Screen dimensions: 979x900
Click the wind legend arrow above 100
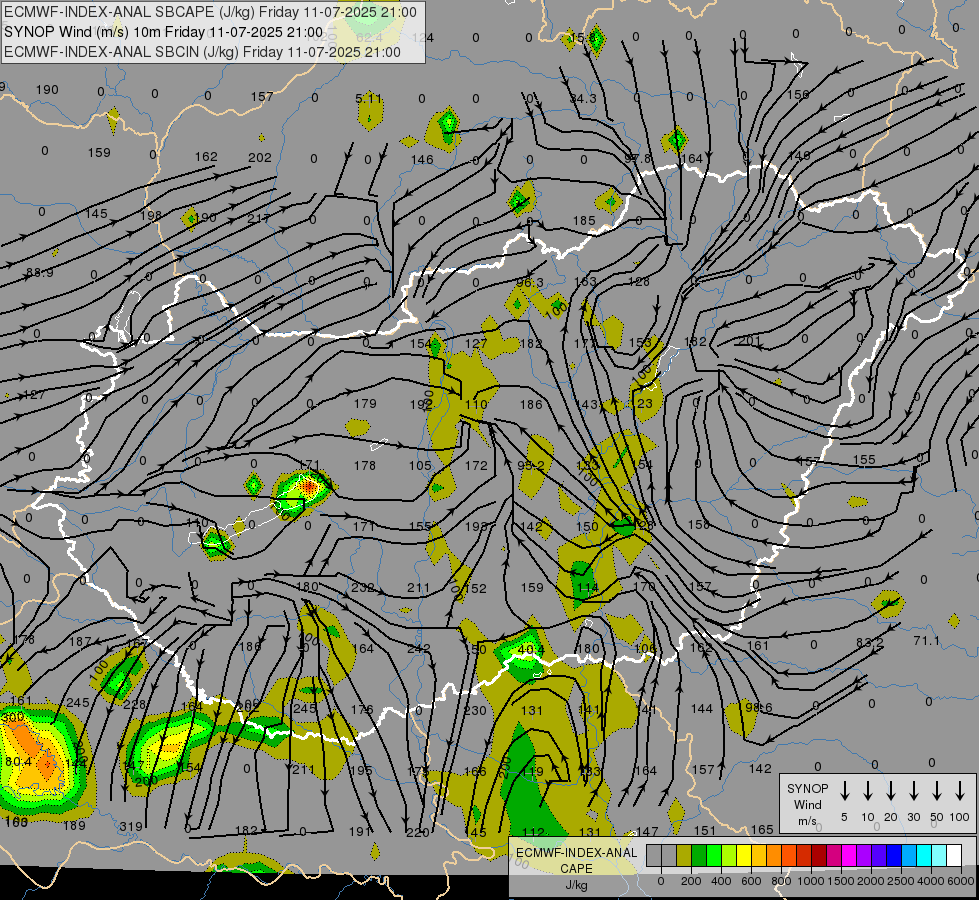click(x=960, y=790)
